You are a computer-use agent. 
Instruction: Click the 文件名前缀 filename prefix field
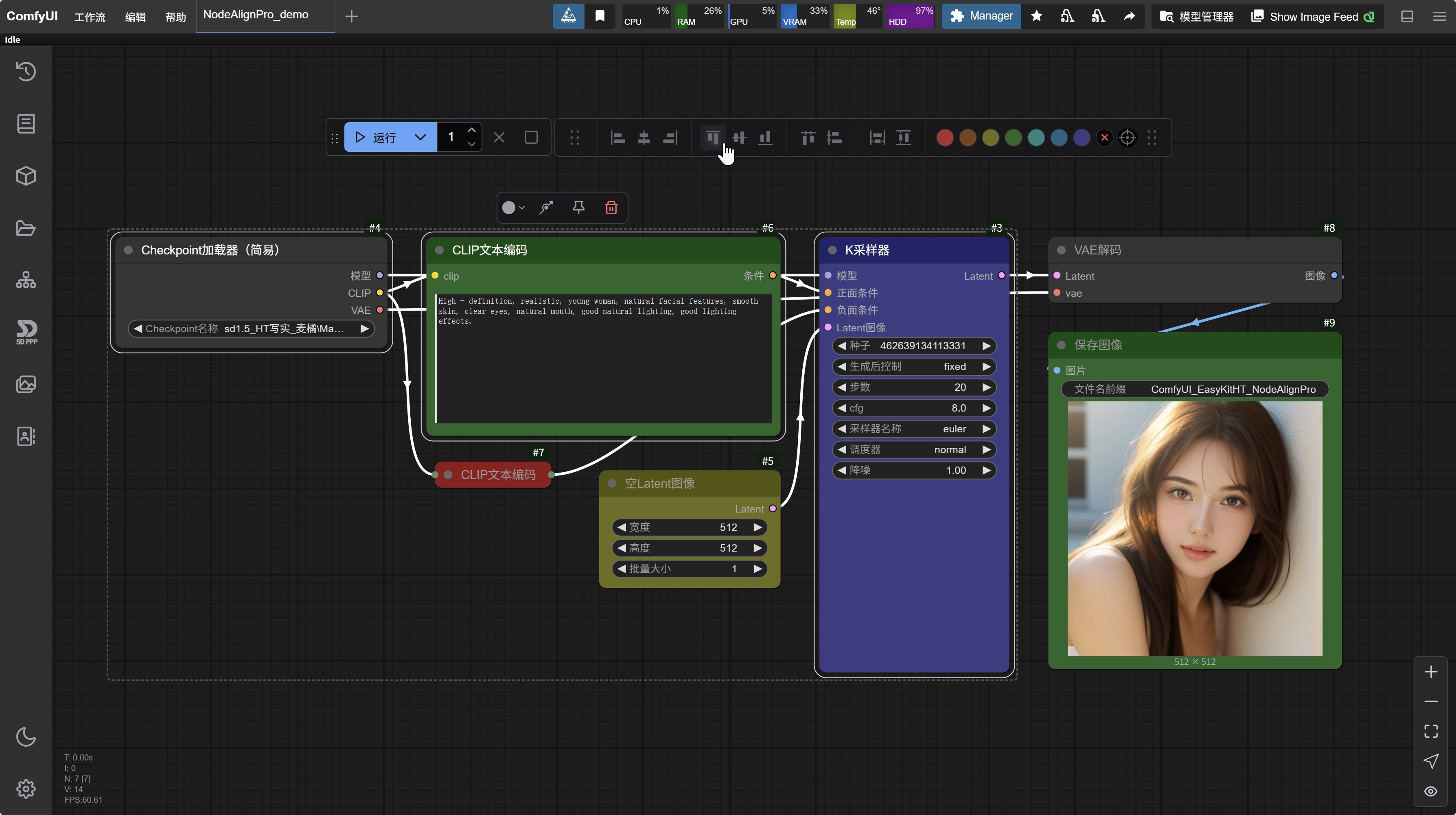coord(1194,389)
